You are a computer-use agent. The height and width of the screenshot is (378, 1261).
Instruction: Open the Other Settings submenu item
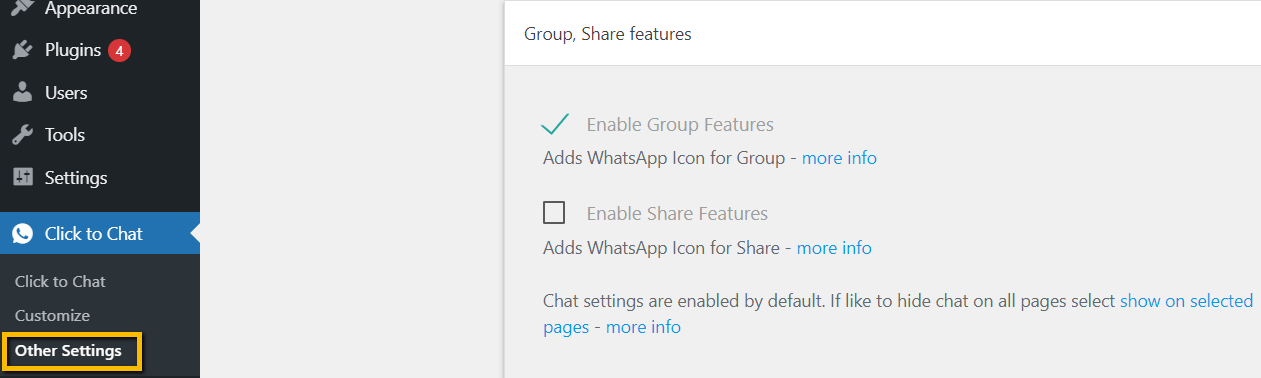coord(69,351)
